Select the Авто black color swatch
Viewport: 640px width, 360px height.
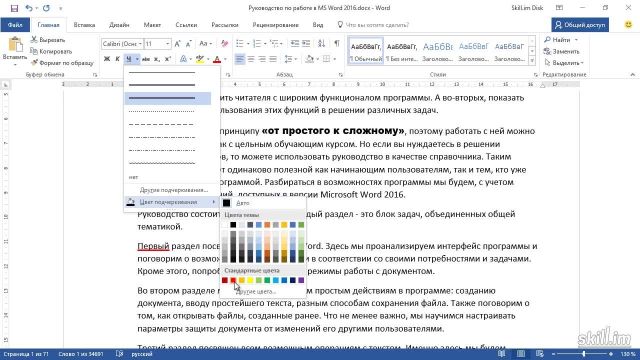coord(227,203)
